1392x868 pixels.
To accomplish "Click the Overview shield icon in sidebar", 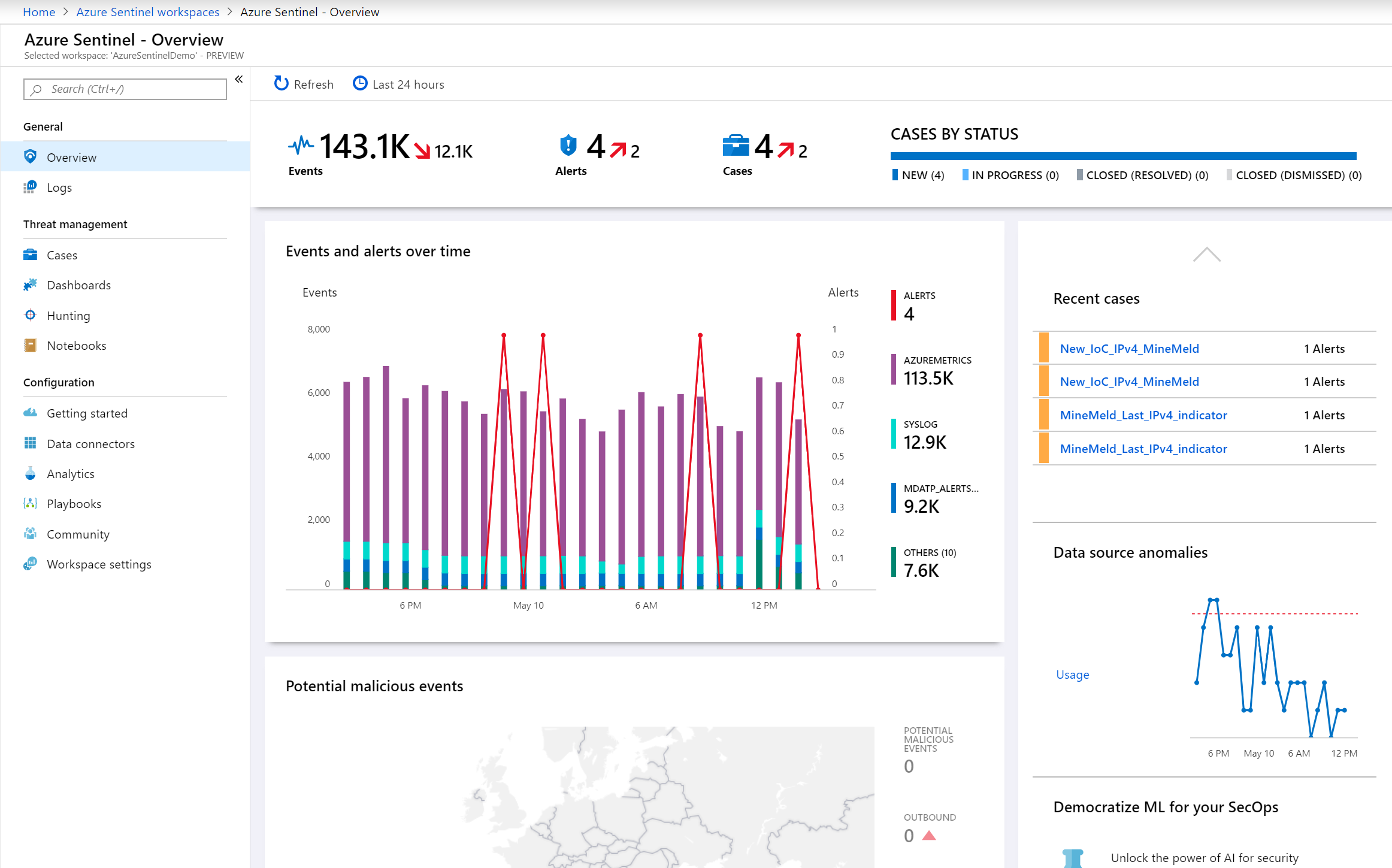I will pyautogui.click(x=30, y=157).
